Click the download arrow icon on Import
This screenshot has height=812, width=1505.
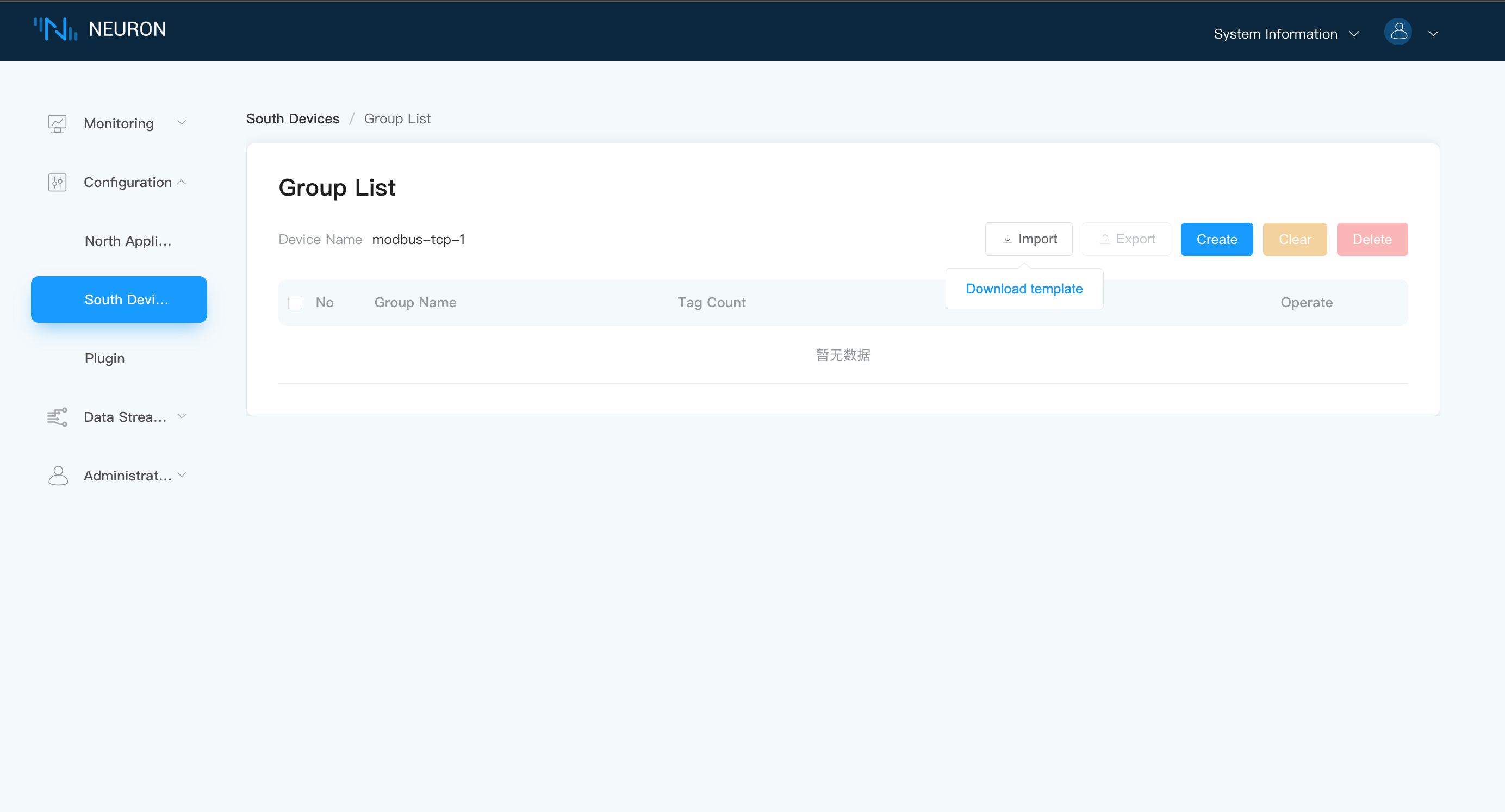[1007, 240]
